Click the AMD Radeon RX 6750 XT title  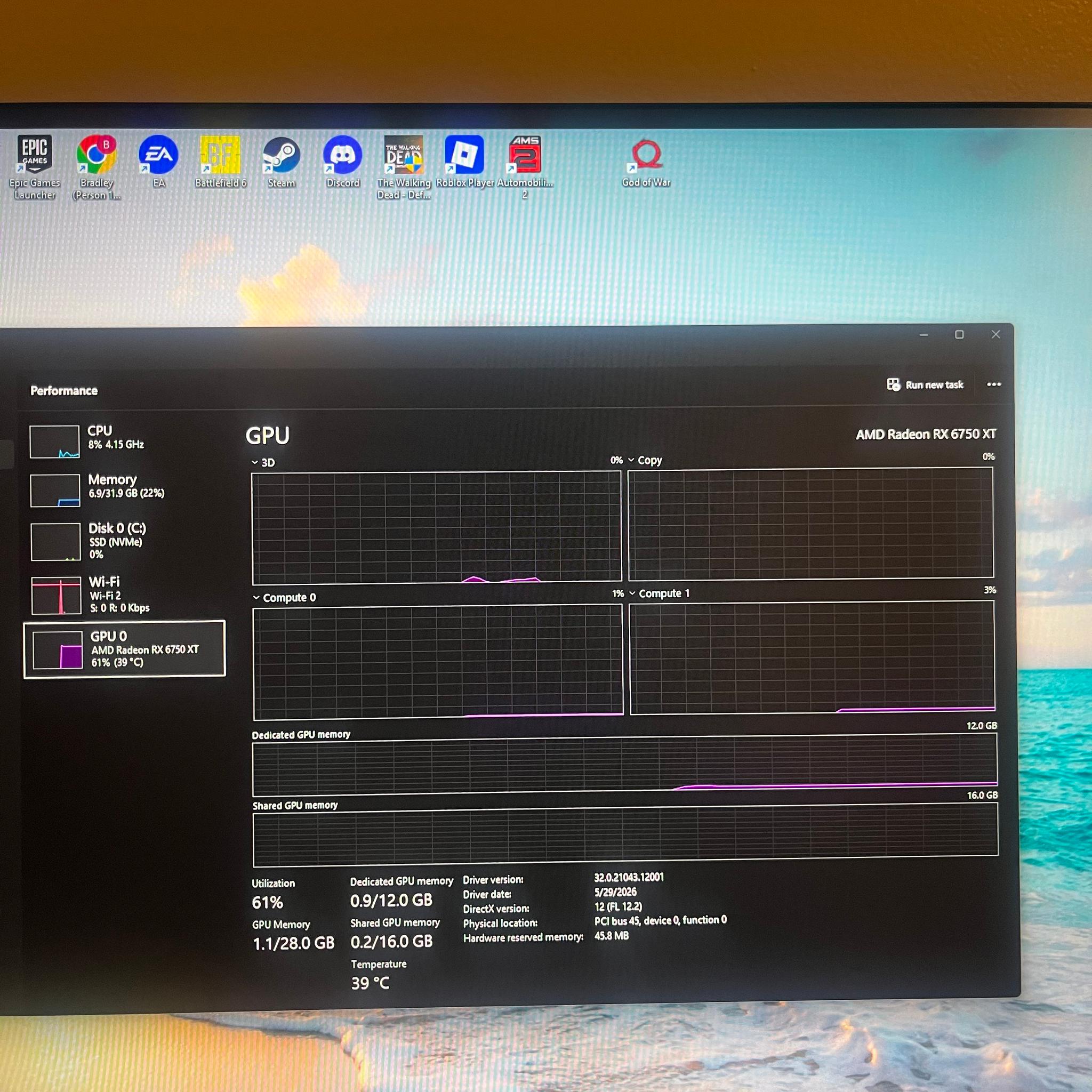coord(926,434)
